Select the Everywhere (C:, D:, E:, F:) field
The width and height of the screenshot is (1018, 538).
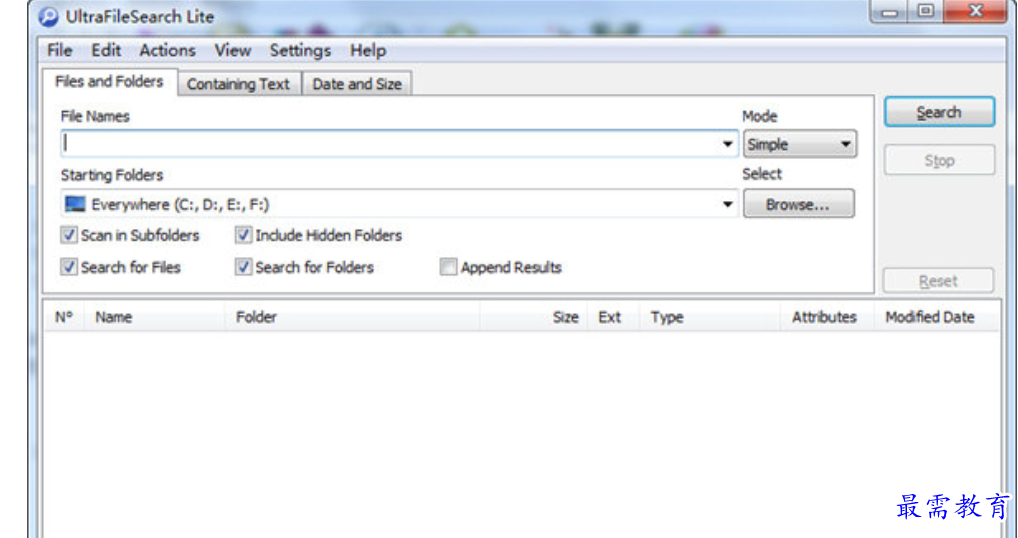pos(399,204)
